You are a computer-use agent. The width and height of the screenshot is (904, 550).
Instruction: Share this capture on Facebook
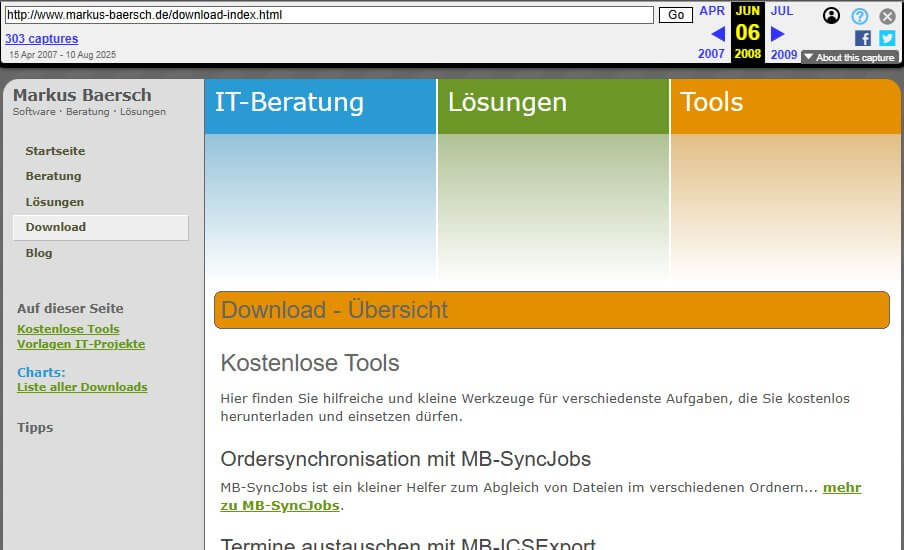click(862, 38)
